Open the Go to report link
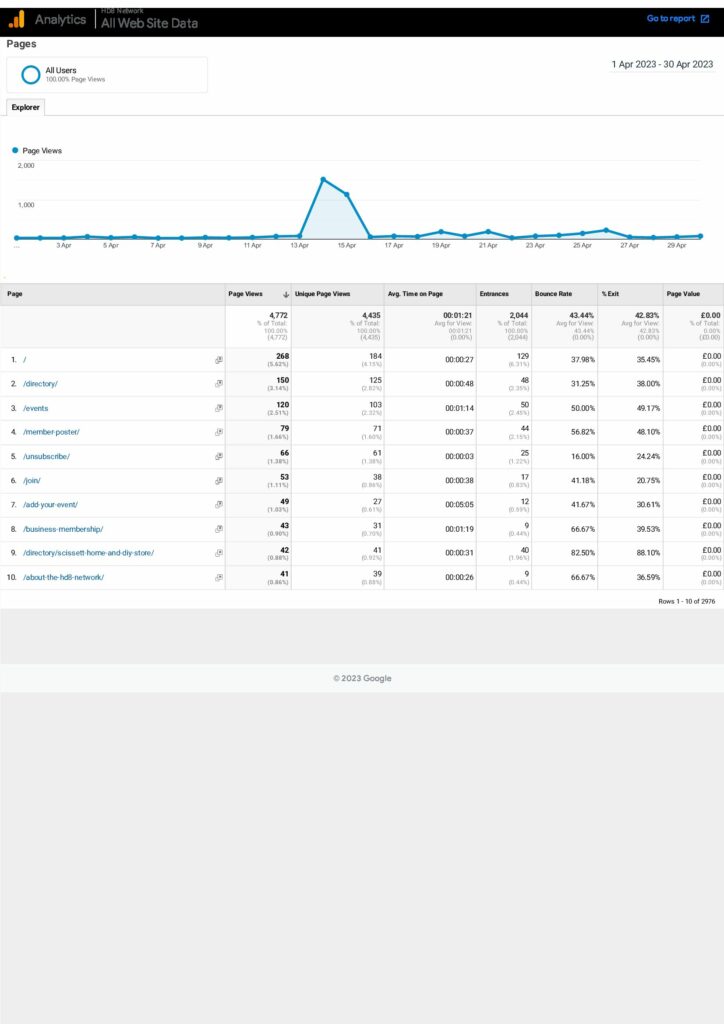Viewport: 724px width, 1024px height. [x=670, y=19]
